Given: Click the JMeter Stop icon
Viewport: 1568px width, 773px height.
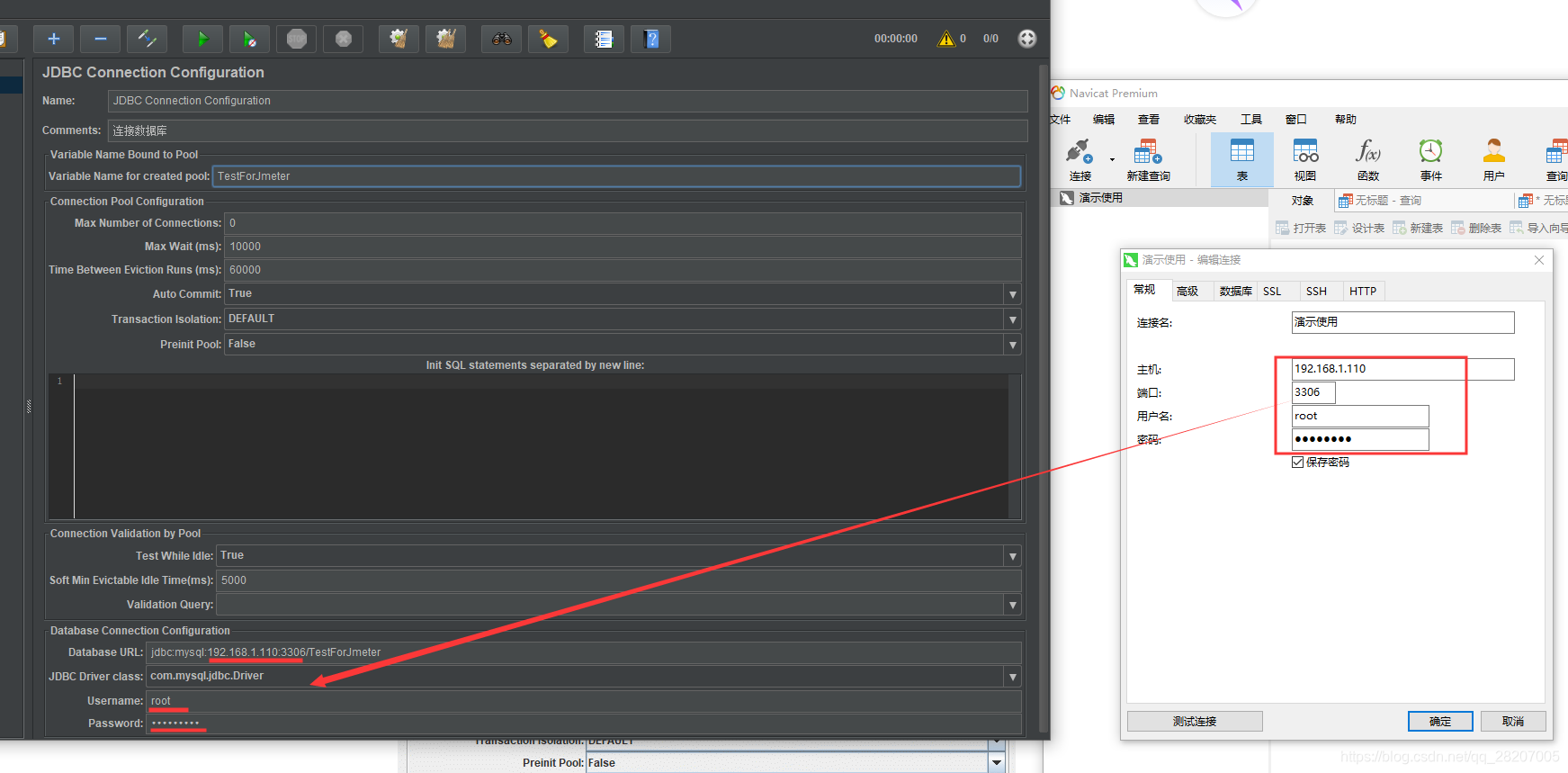Looking at the screenshot, I should point(296,39).
